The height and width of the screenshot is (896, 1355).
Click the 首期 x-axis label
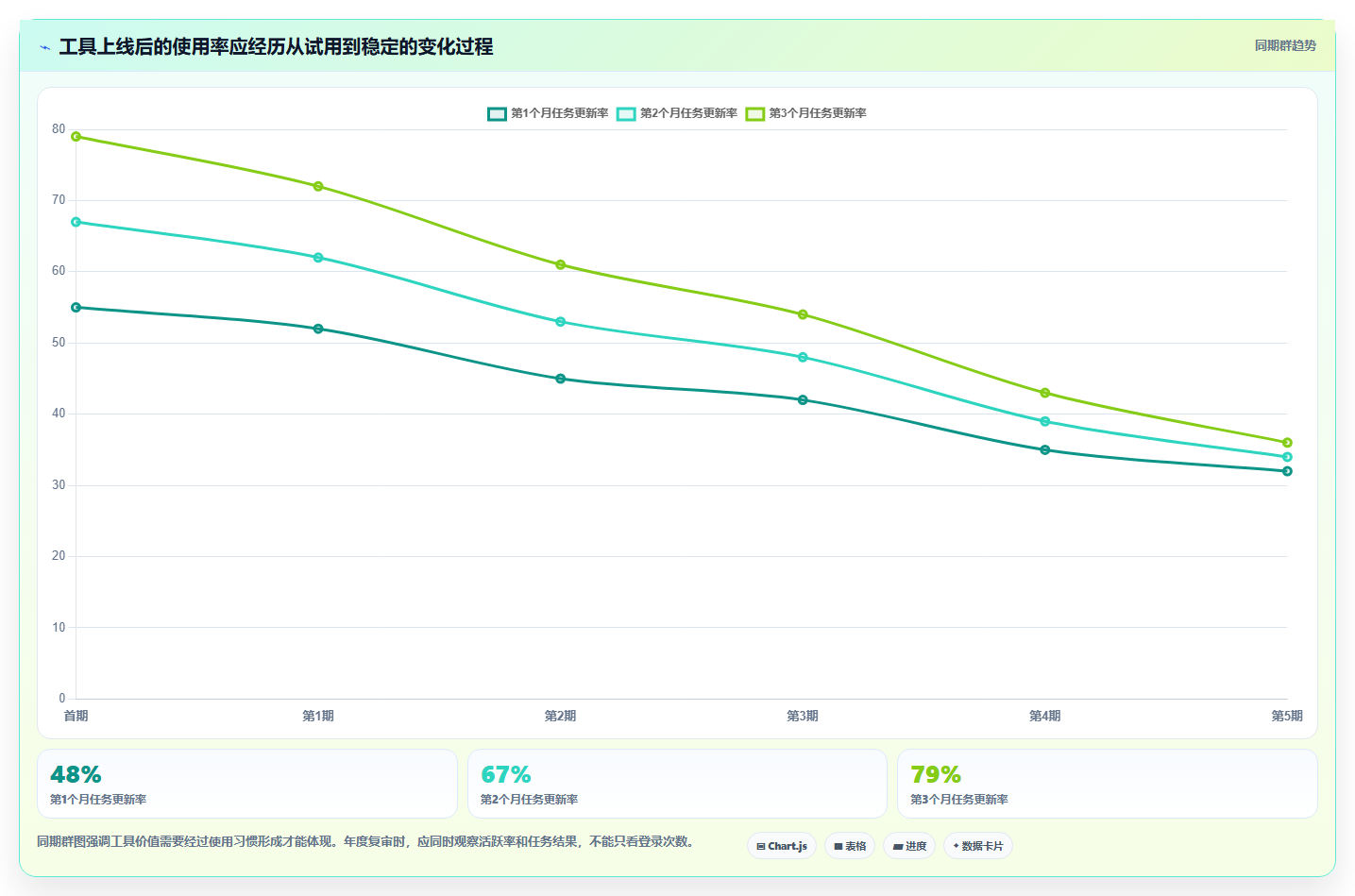[76, 717]
